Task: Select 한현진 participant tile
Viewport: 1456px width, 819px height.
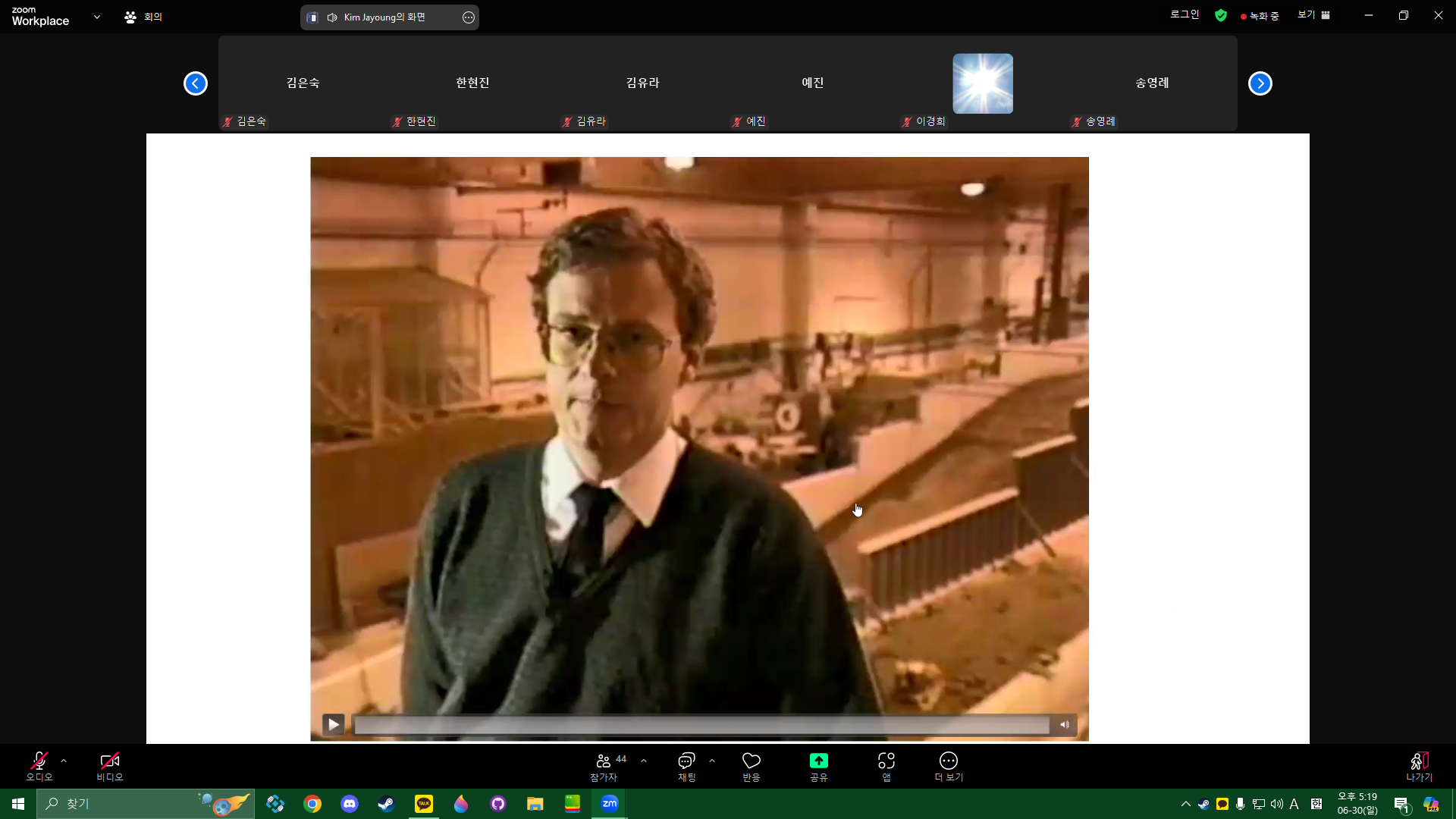Action: tap(473, 83)
